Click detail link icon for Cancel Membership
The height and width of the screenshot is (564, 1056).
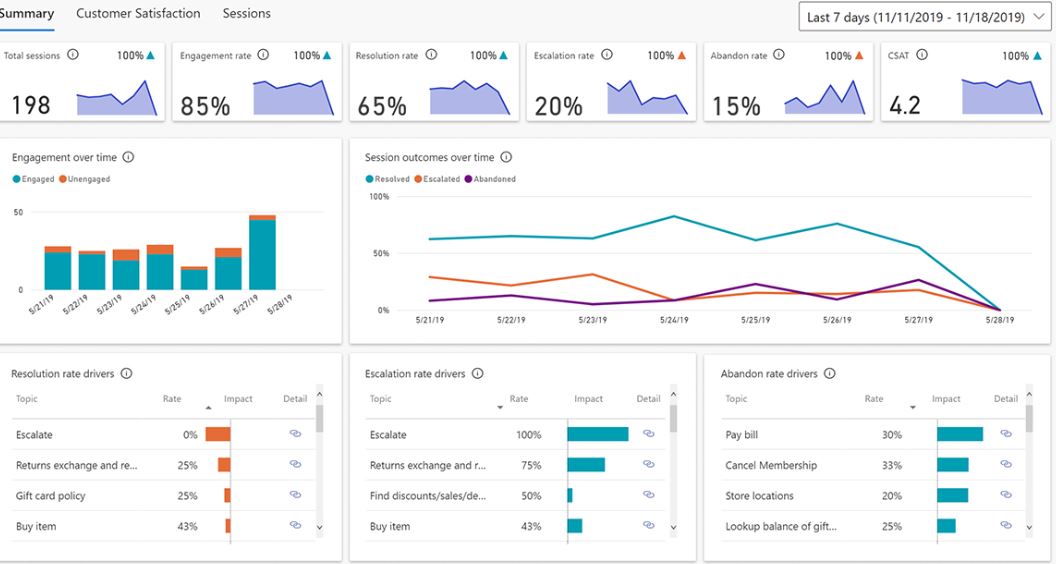[1005, 465]
